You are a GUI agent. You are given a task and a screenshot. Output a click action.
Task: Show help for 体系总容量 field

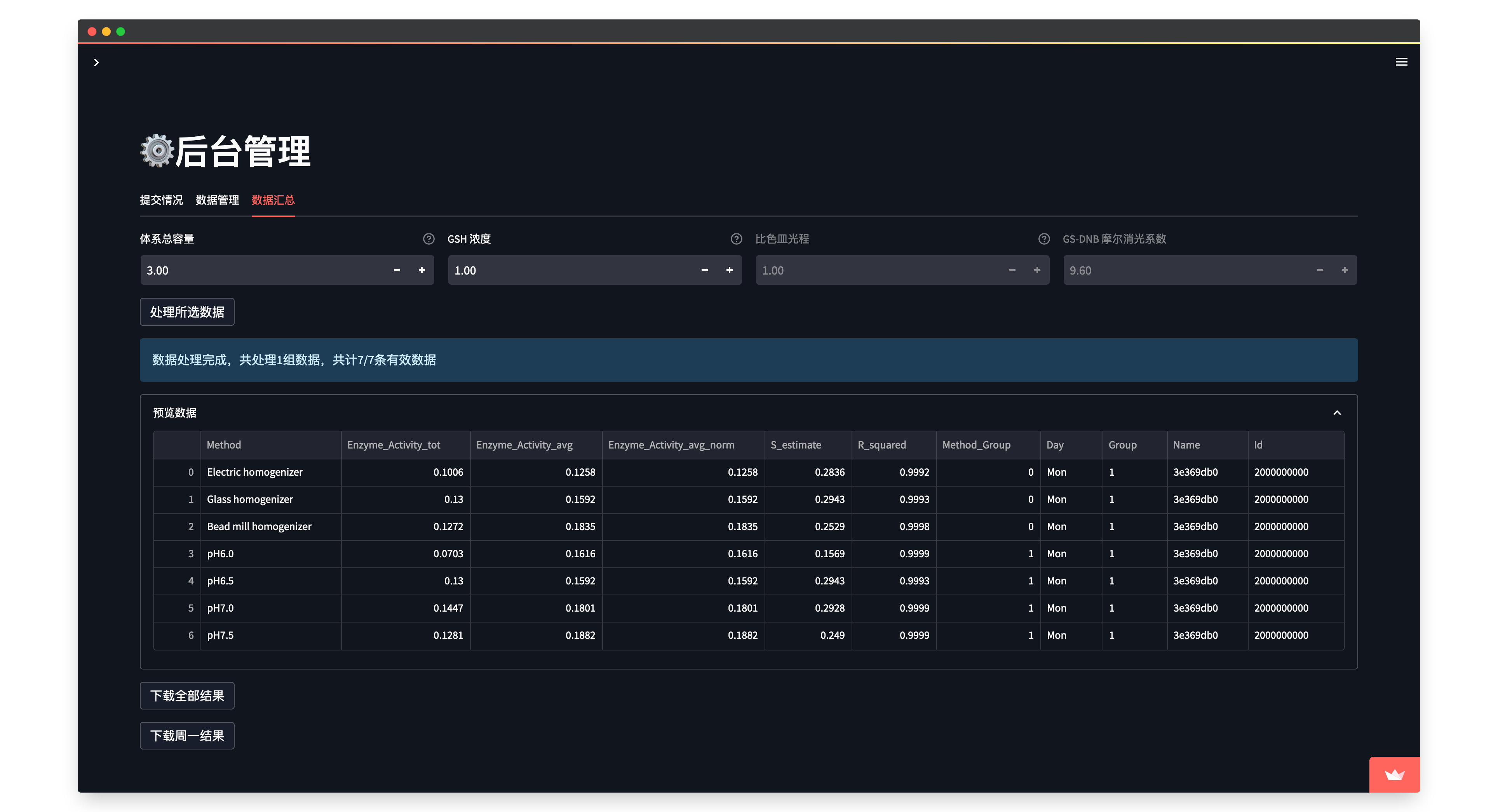(428, 239)
